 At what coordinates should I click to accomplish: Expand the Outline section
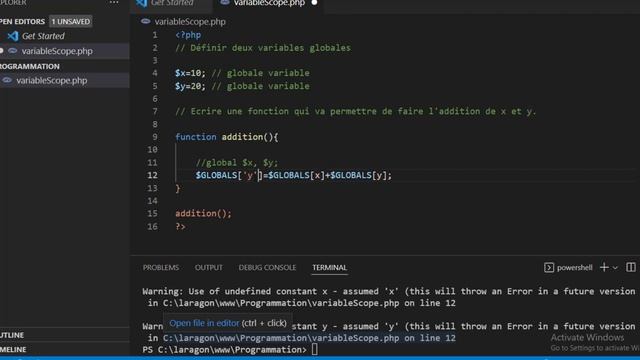coord(12,335)
